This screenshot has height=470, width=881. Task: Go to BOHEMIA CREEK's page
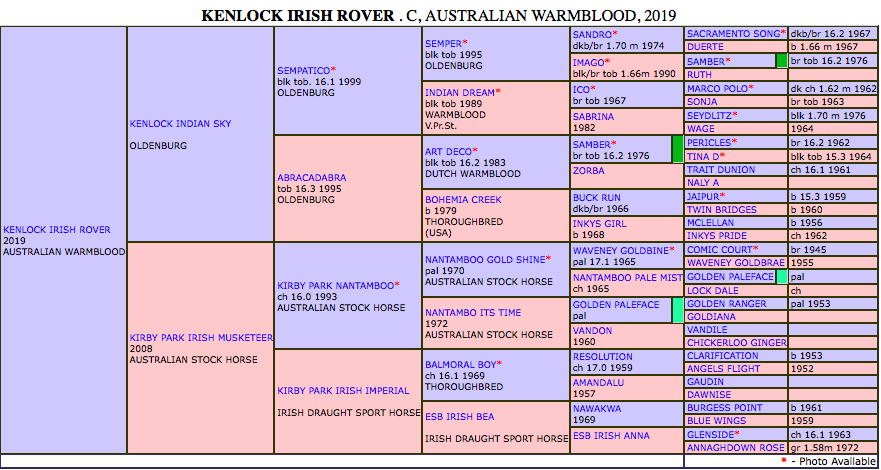coord(463,200)
